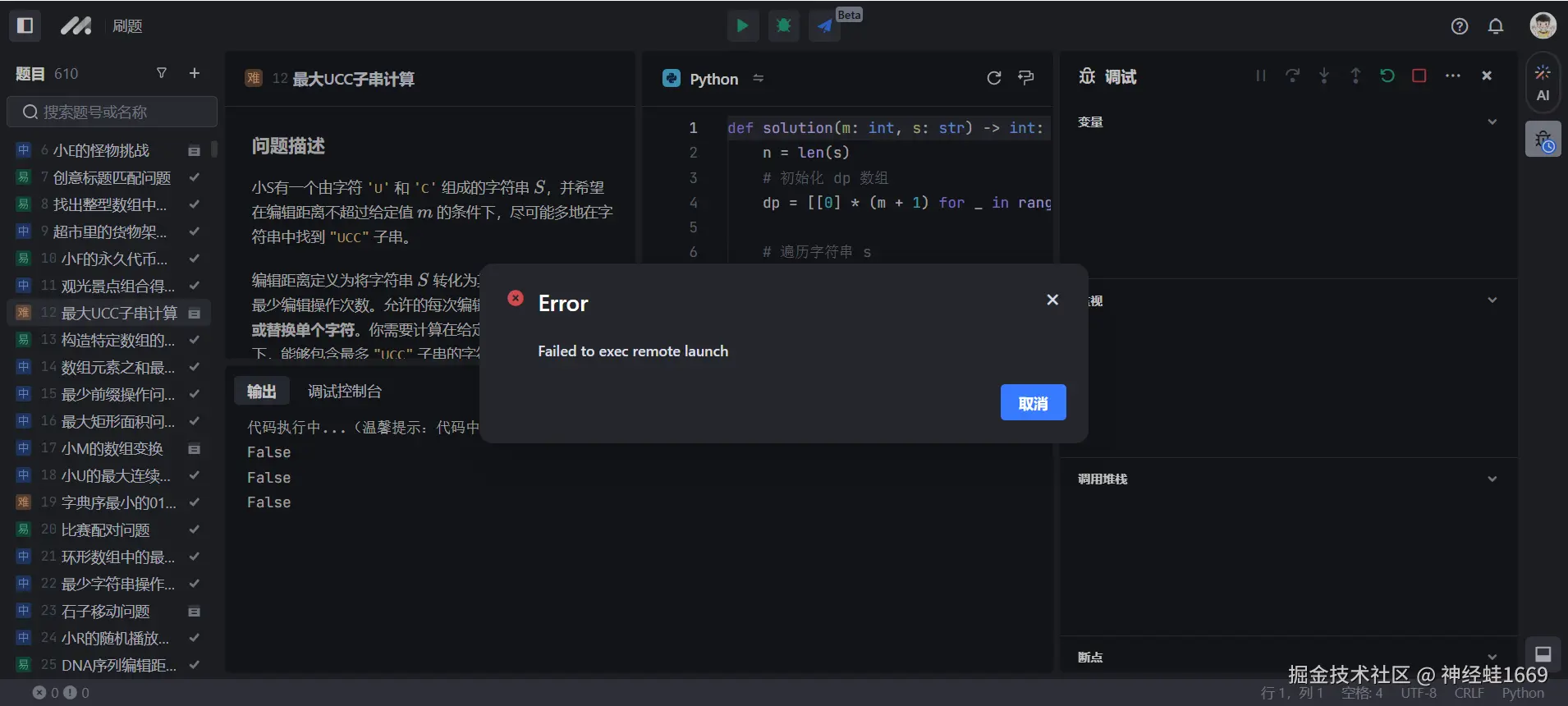The height and width of the screenshot is (706, 1568).
Task: Collapse the 变量 variables section
Action: pyautogui.click(x=1492, y=122)
